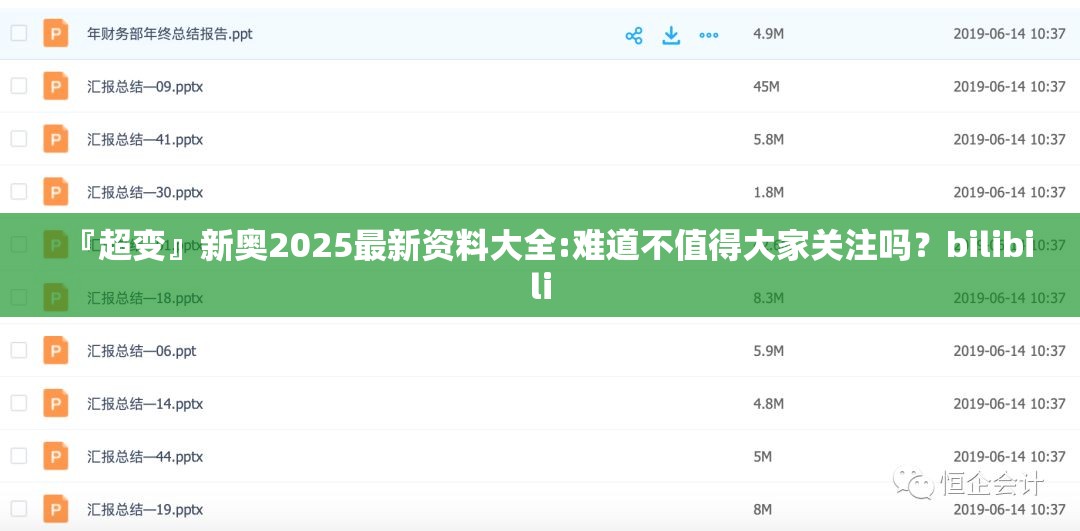This screenshot has width=1080, height=531.
Task: Click the PPT icon of 汇报总结—41.pptx
Action: pos(56,139)
